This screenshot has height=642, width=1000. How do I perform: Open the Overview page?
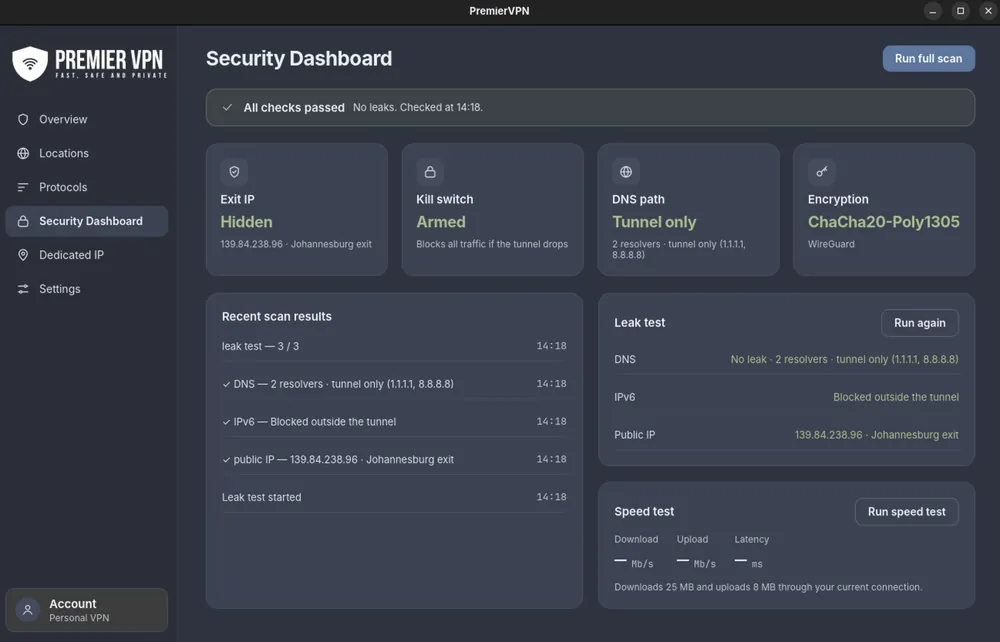click(x=87, y=119)
